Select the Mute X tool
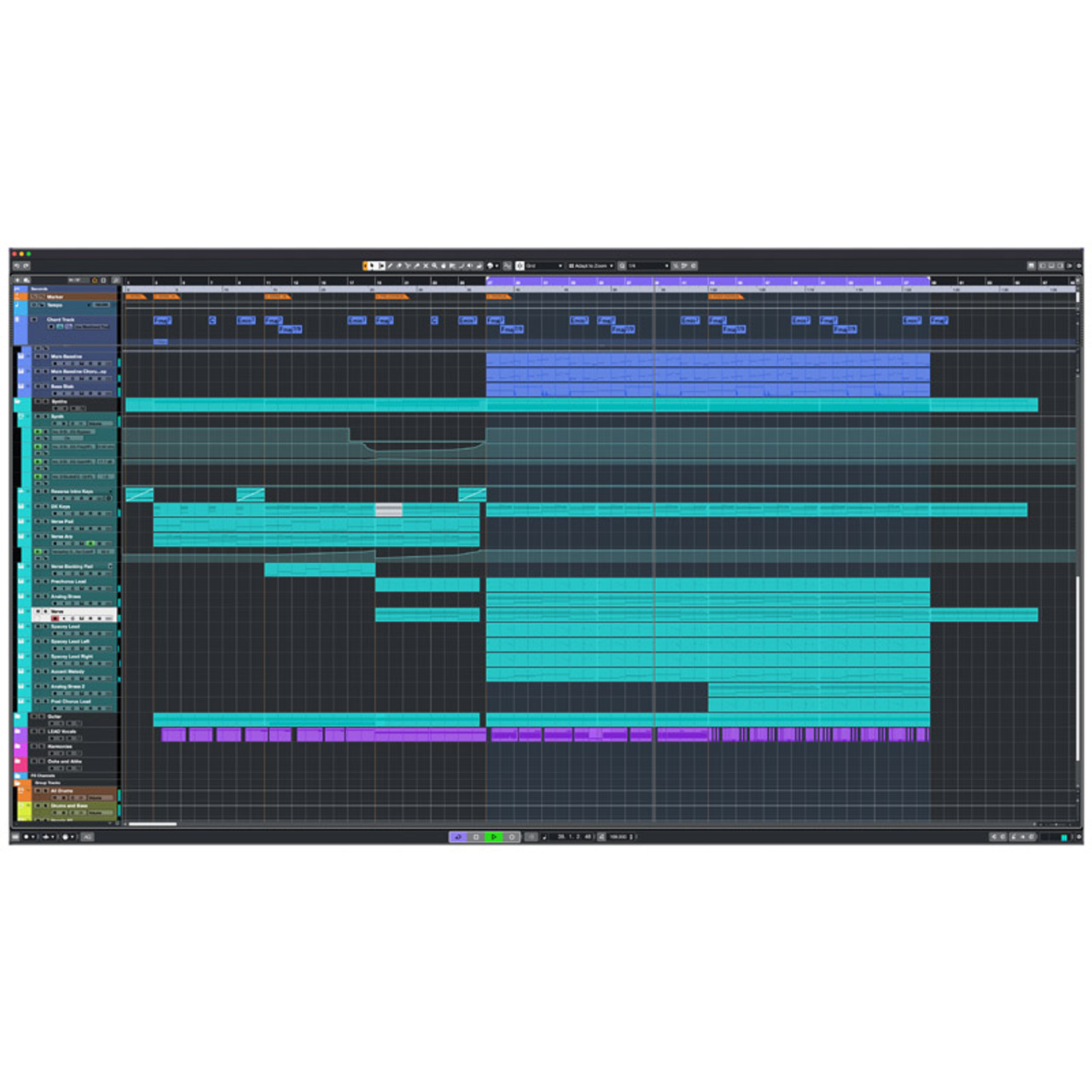 426,265
